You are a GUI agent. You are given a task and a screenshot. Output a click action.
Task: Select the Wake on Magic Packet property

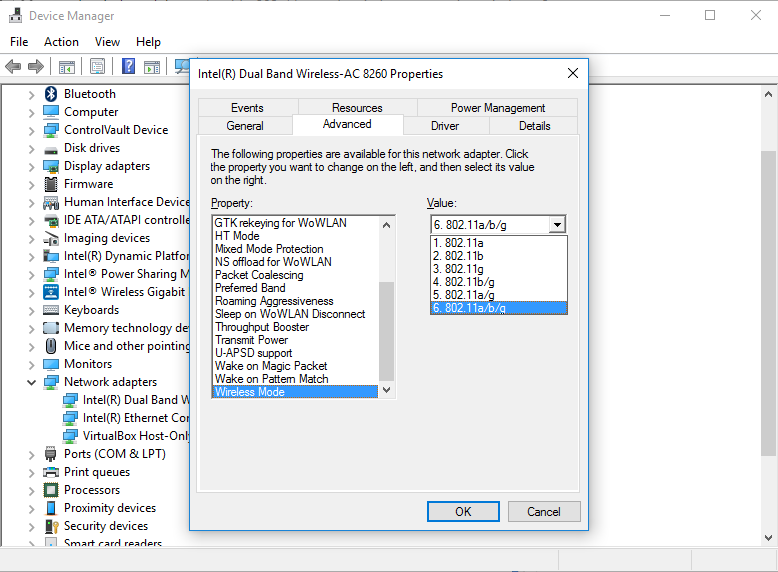point(296,366)
